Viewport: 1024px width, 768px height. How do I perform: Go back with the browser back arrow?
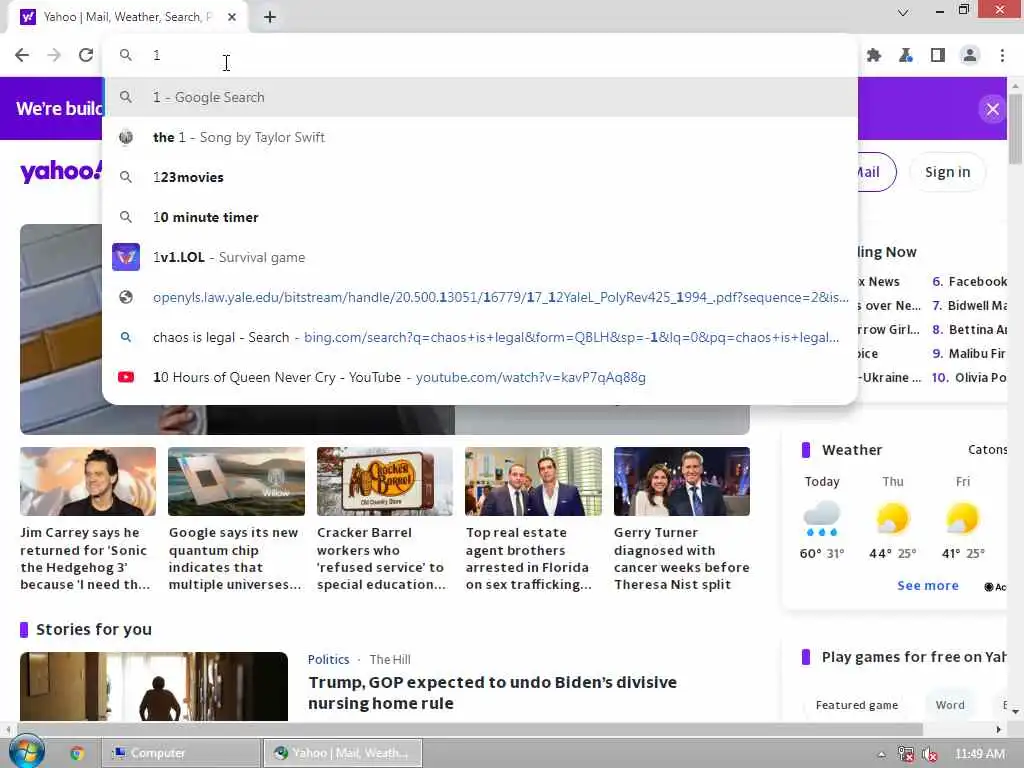tap(22, 55)
